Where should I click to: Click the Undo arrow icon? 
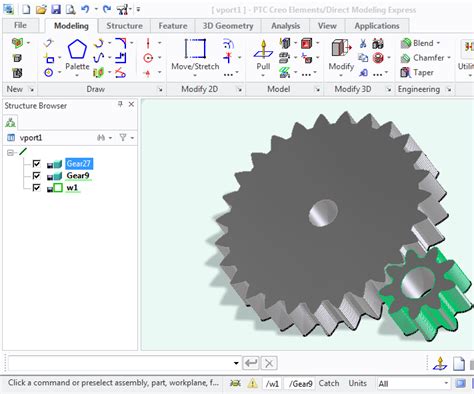click(85, 9)
